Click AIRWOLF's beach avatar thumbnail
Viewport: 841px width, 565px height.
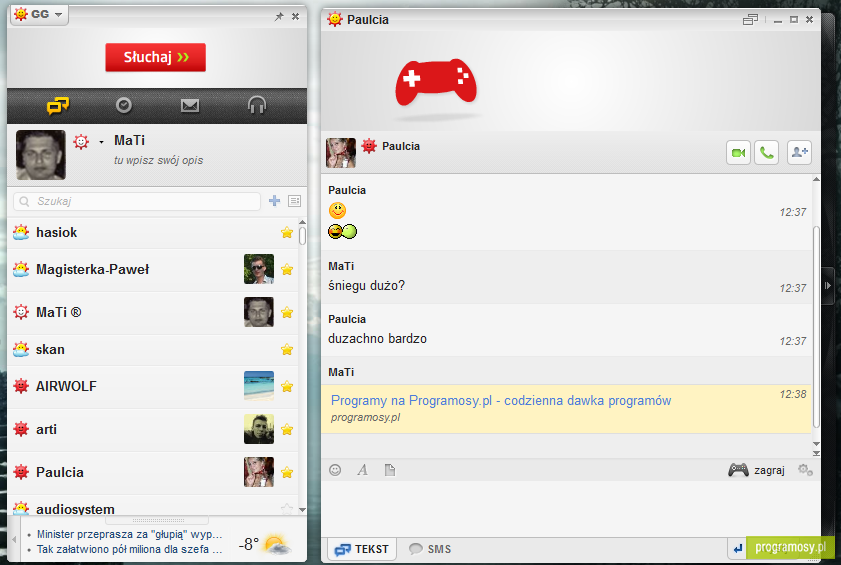[259, 386]
